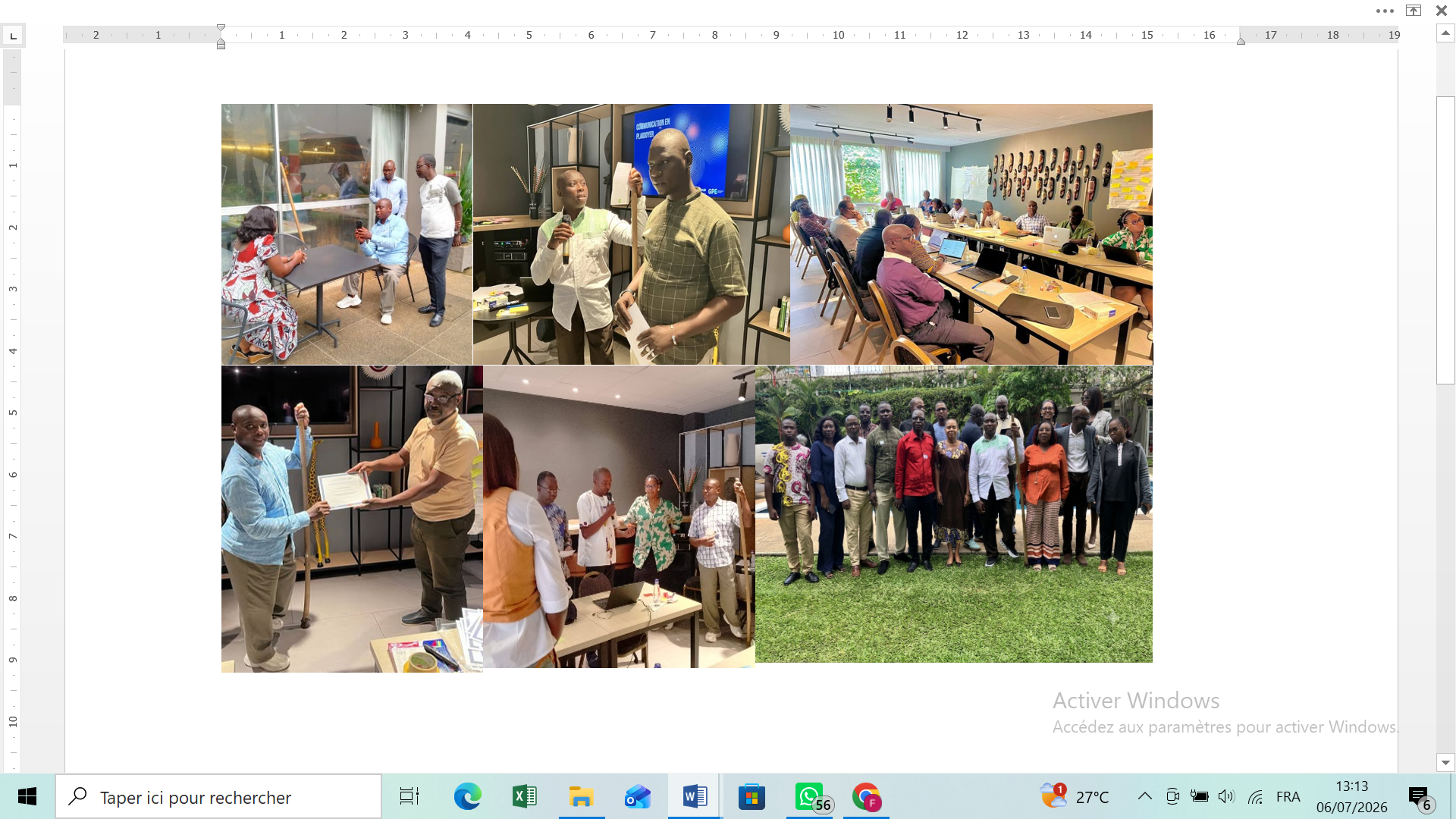Image resolution: width=1456 pixels, height=819 pixels.
Task: Open Excel from taskbar
Action: point(524,797)
